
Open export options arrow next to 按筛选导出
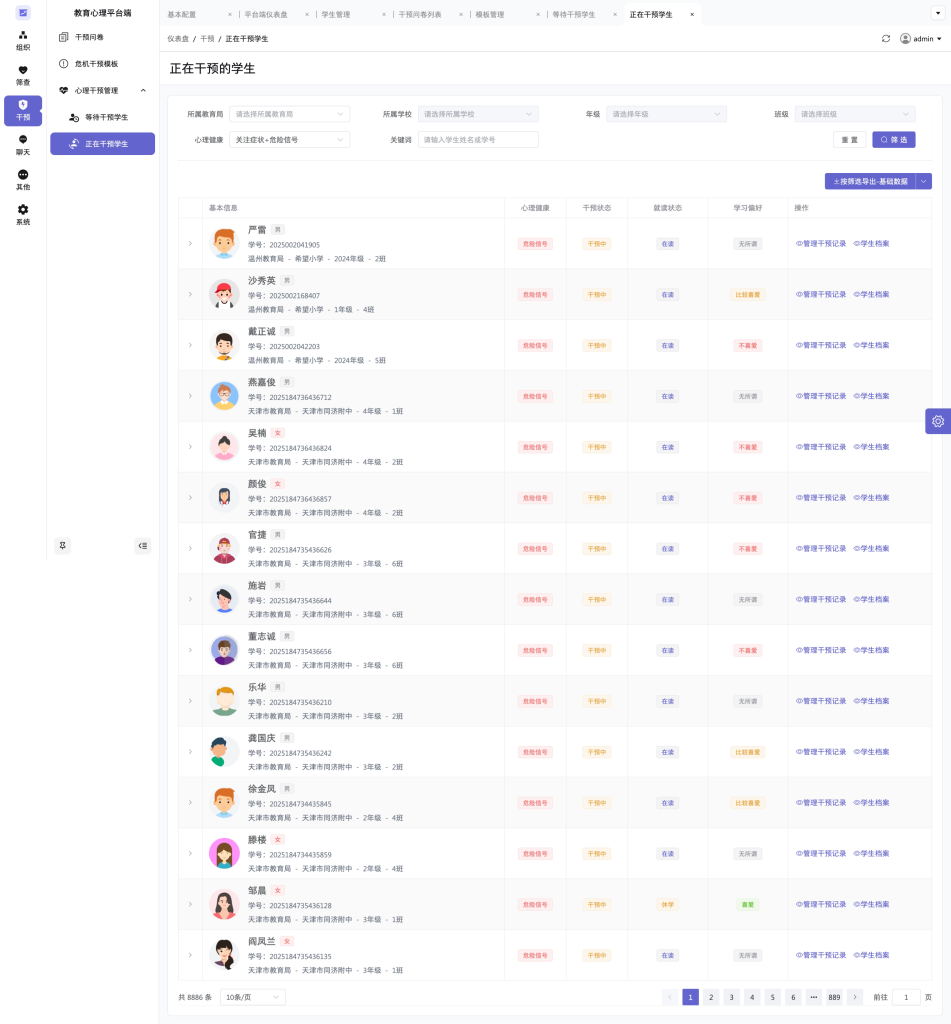pos(924,181)
